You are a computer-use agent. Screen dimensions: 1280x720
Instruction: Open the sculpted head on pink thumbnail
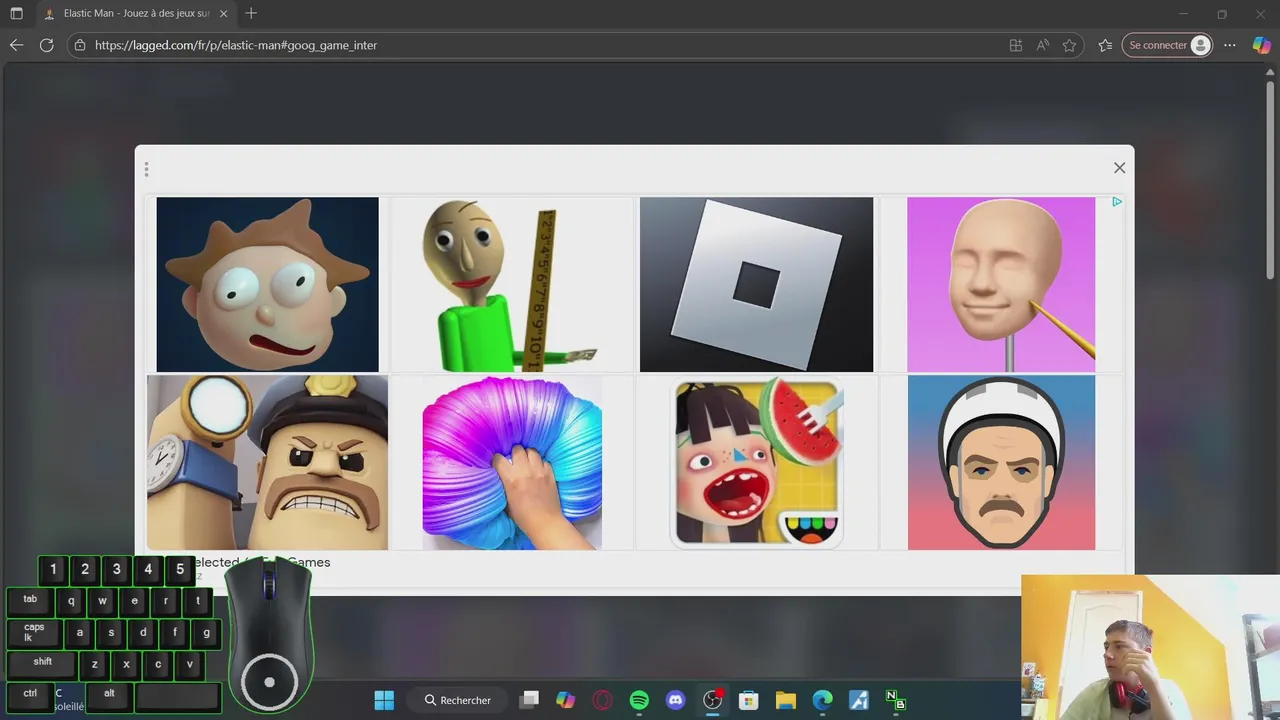[1001, 284]
